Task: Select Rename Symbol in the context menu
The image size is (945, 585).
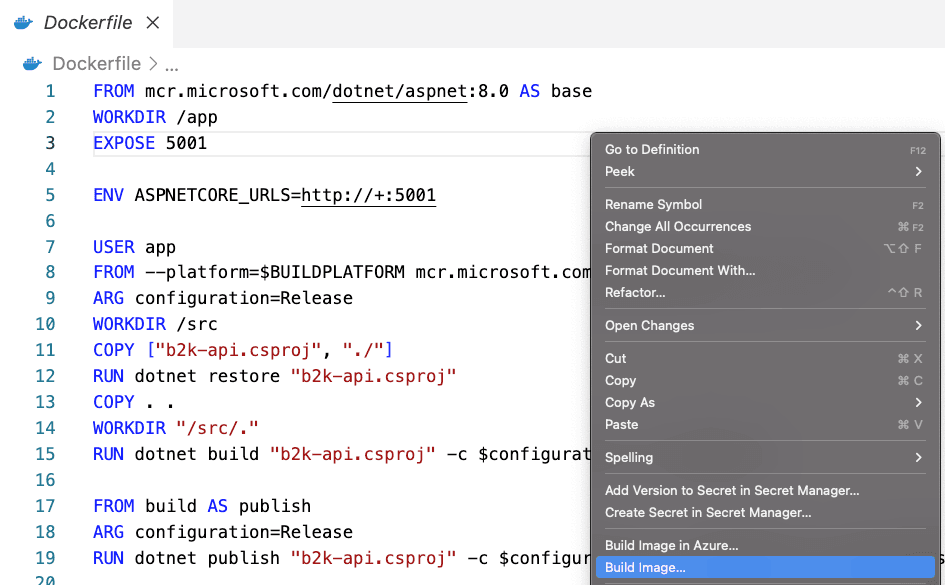Action: click(x=765, y=204)
